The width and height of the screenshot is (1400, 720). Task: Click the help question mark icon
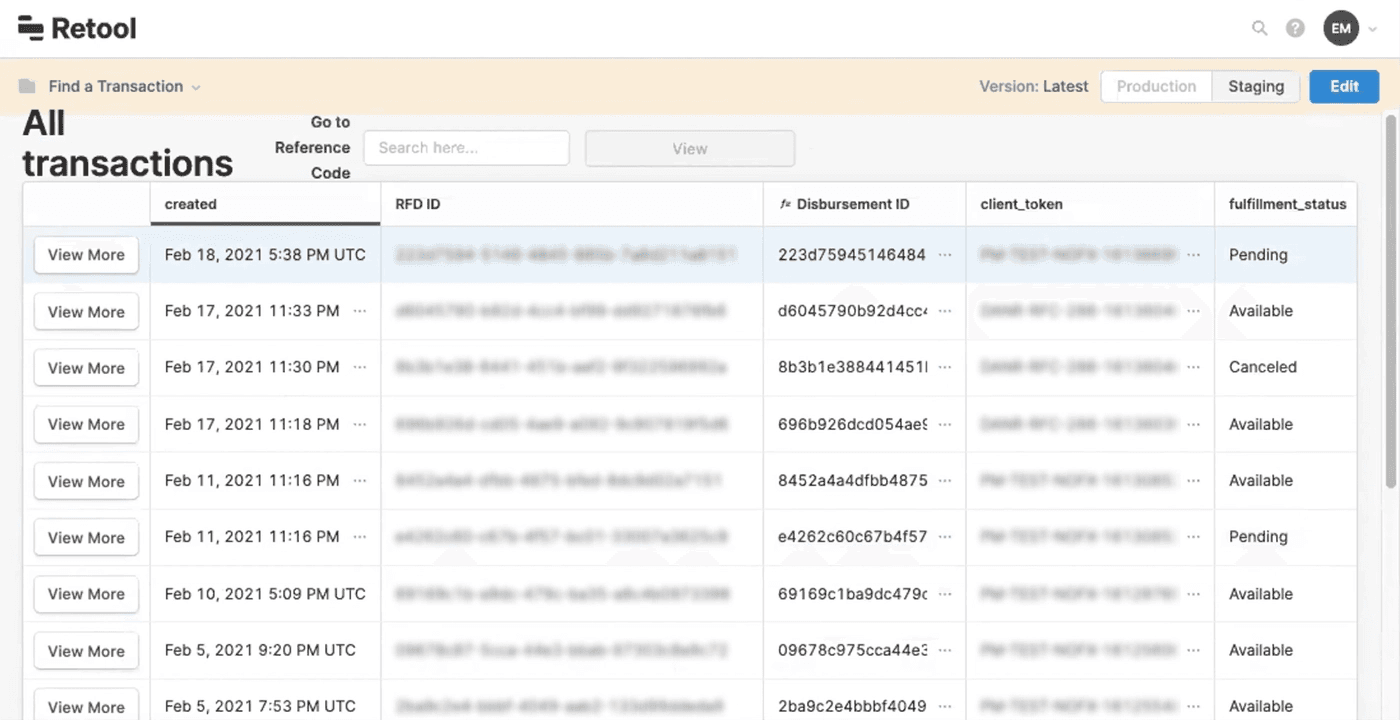(1295, 28)
